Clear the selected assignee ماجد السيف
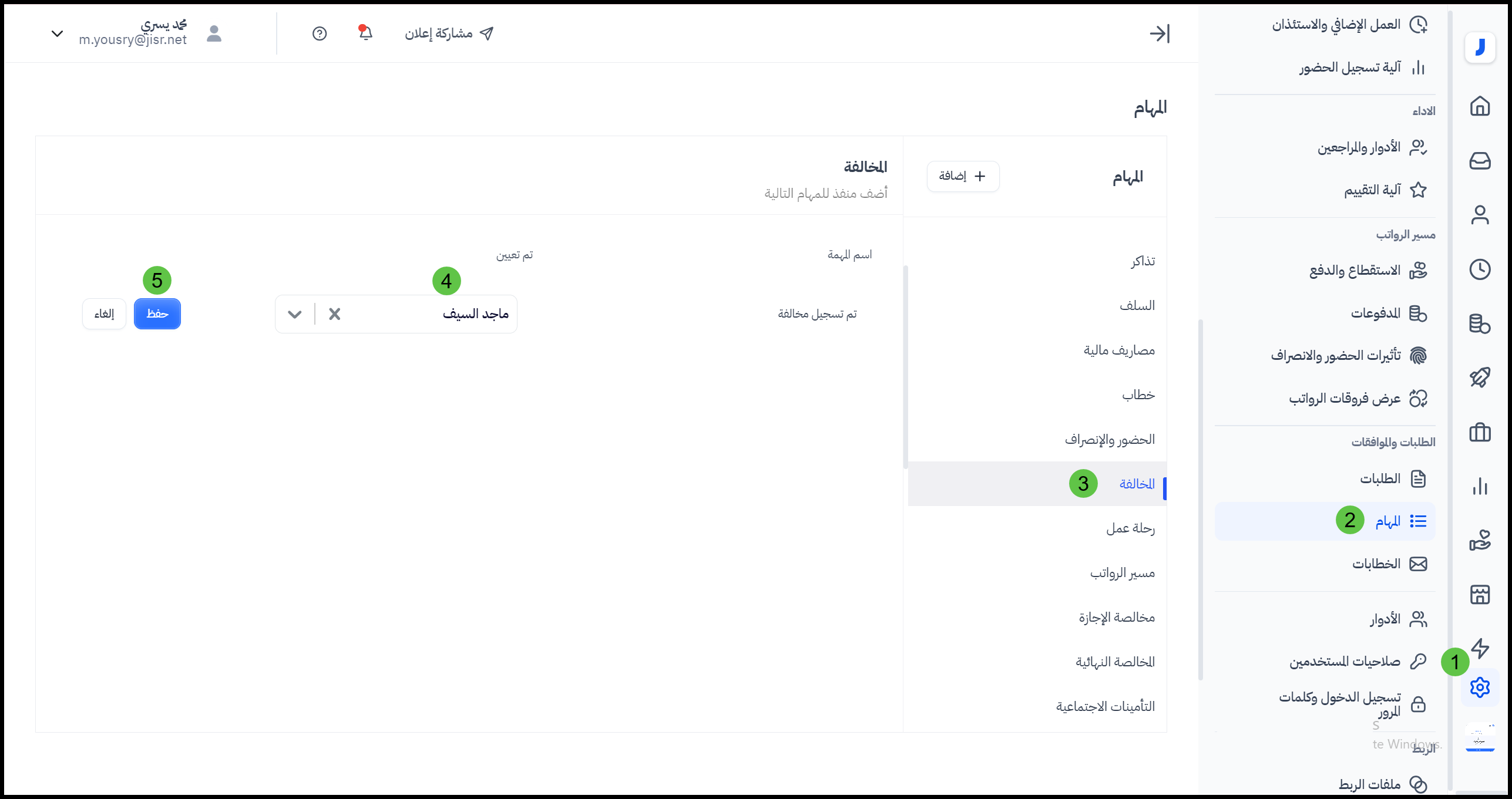This screenshot has width=1512, height=799. [x=335, y=314]
